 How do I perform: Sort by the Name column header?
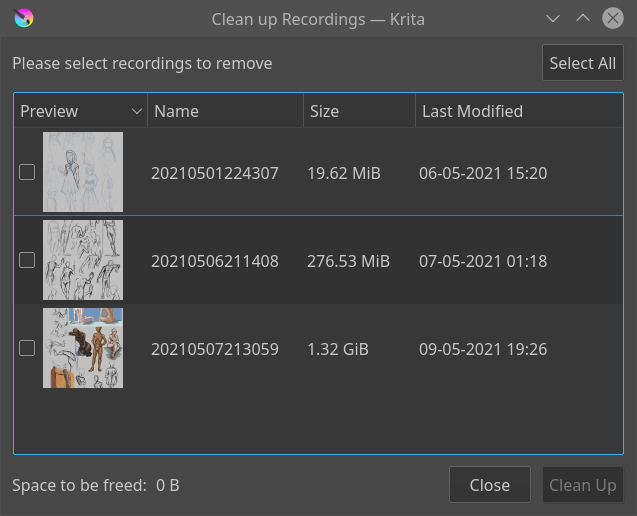point(225,111)
